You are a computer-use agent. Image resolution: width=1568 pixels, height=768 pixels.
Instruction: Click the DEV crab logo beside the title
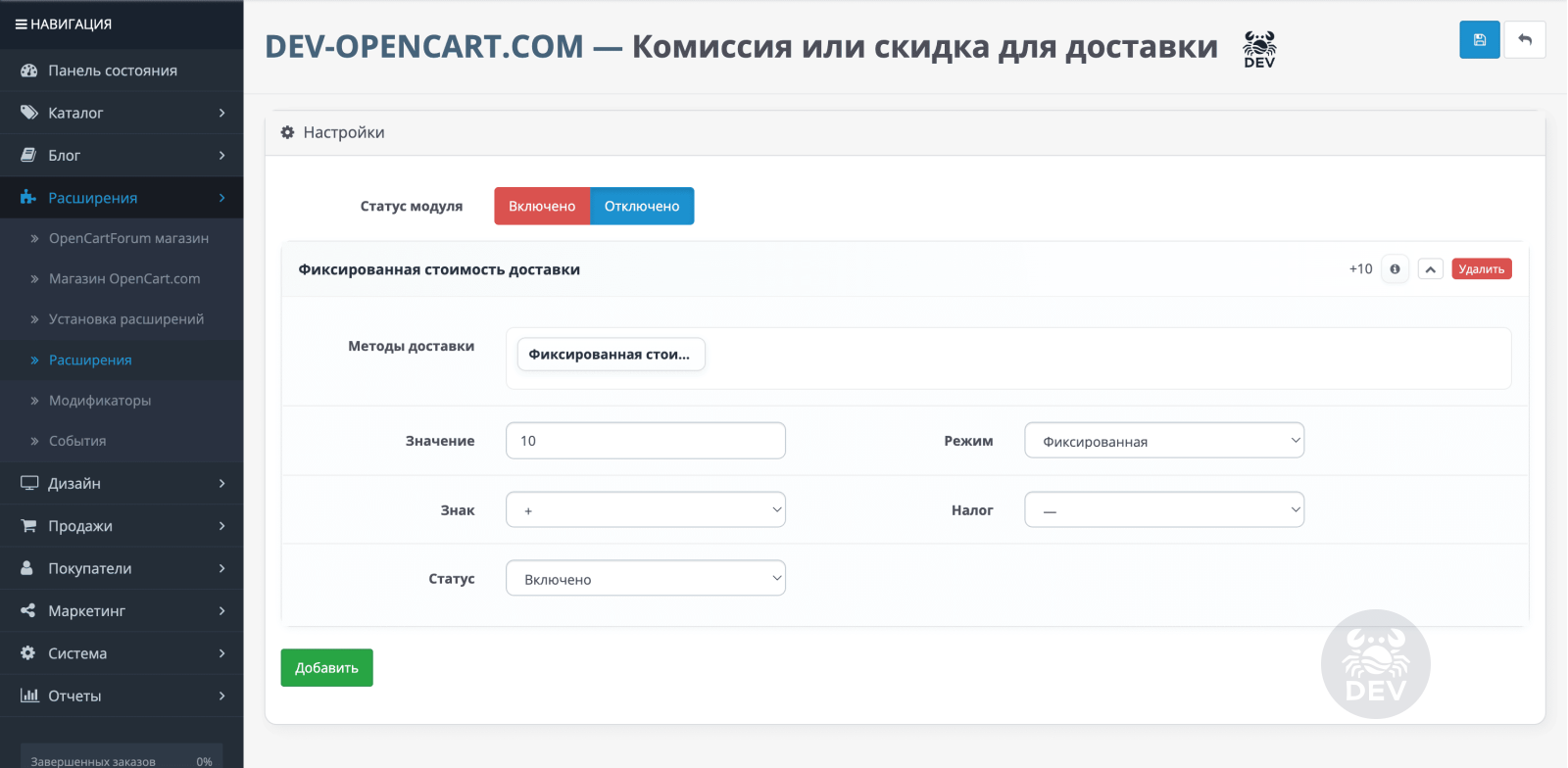click(x=1259, y=49)
